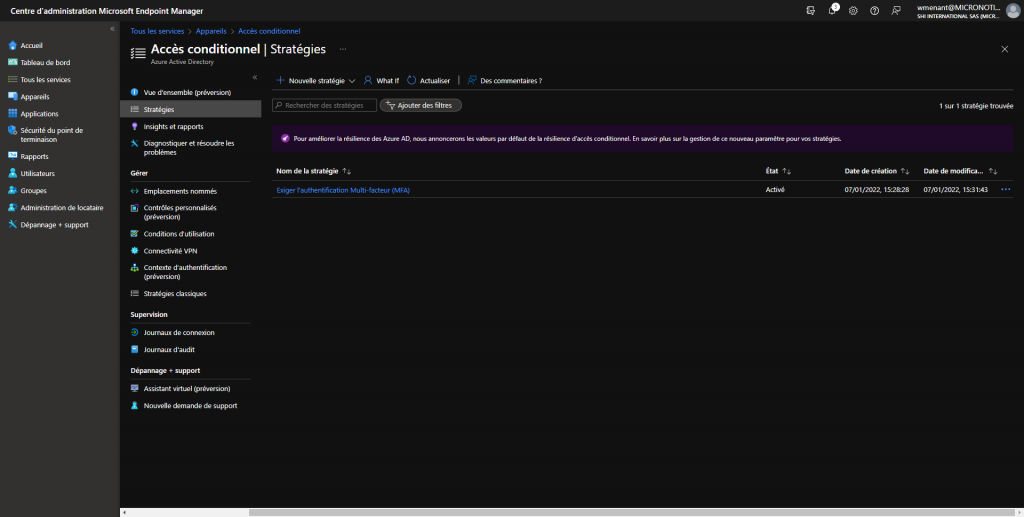
Task: Click the New strategy plus icon
Action: tap(280, 80)
